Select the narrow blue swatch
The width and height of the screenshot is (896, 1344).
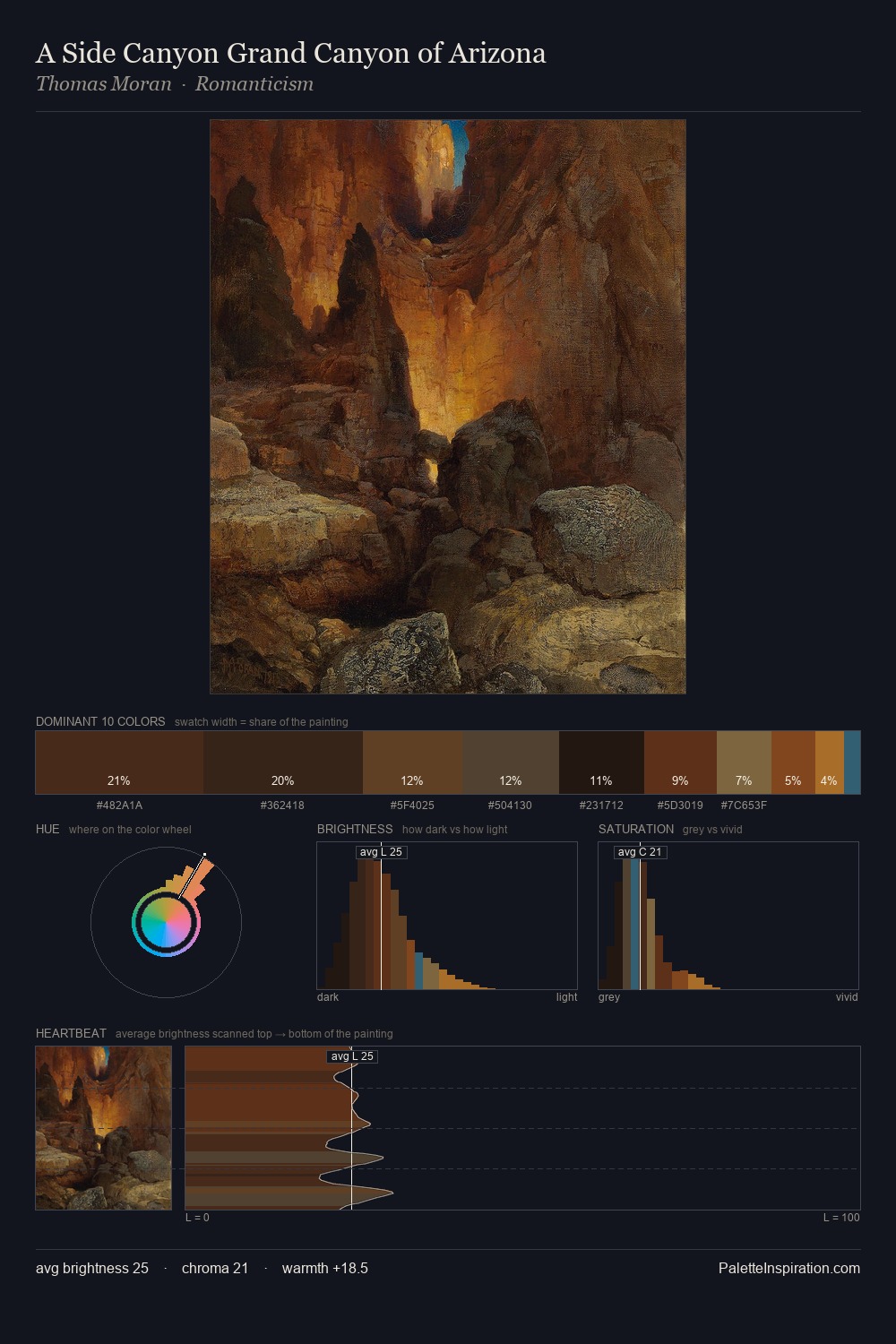coord(852,762)
